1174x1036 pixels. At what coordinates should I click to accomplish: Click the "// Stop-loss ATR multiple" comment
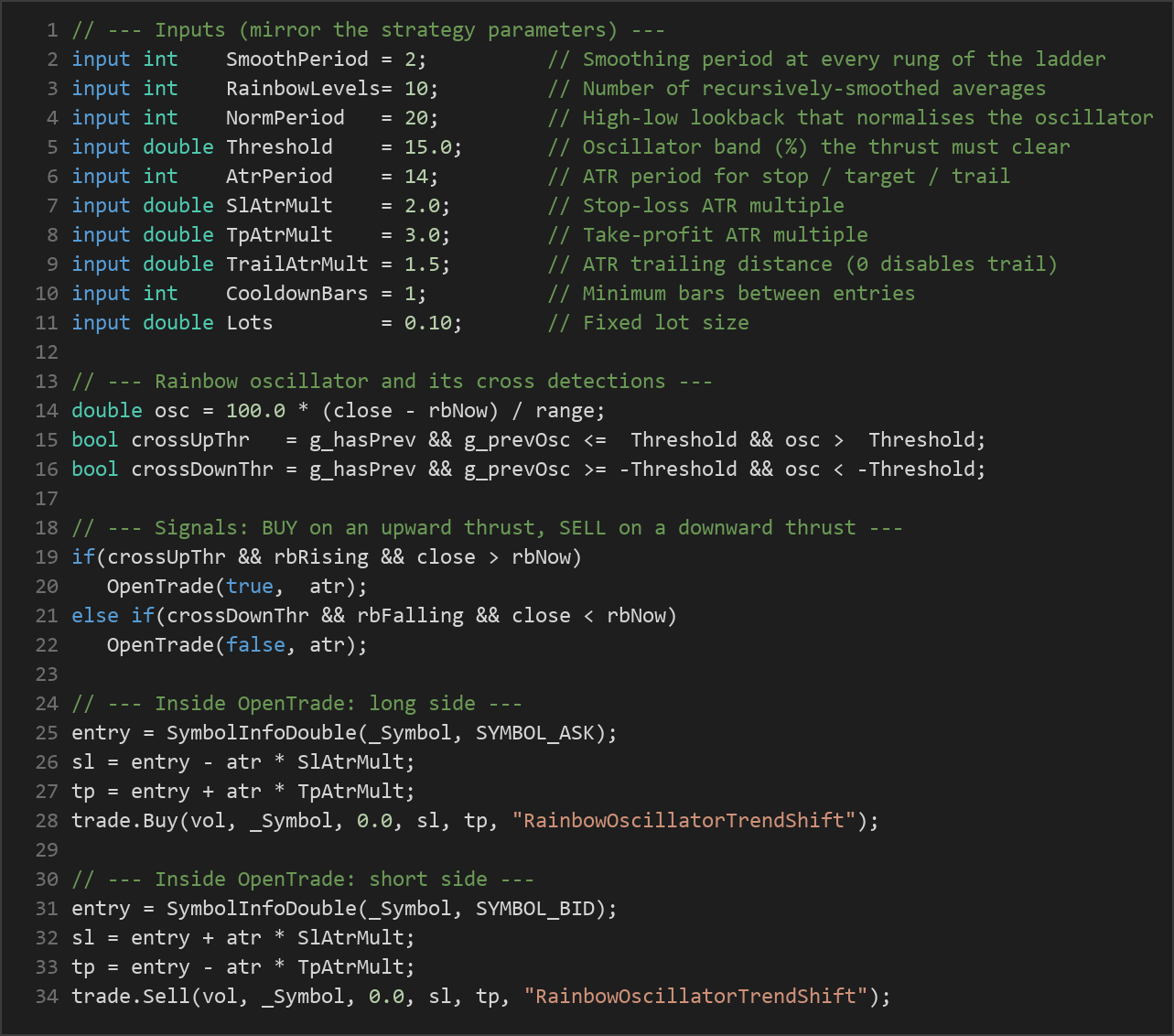pos(695,206)
